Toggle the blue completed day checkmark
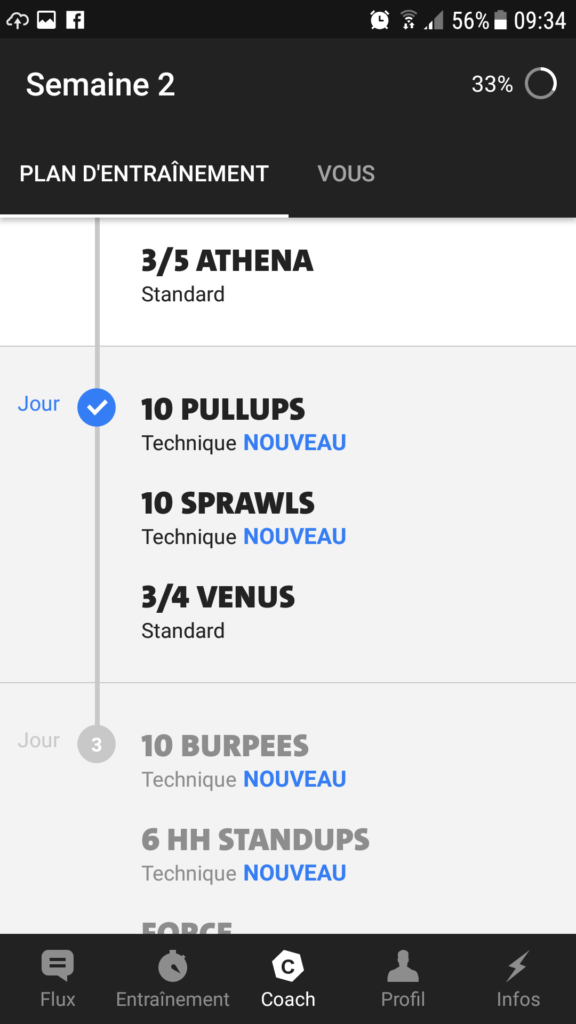Viewport: 576px width, 1024px height. 97,408
